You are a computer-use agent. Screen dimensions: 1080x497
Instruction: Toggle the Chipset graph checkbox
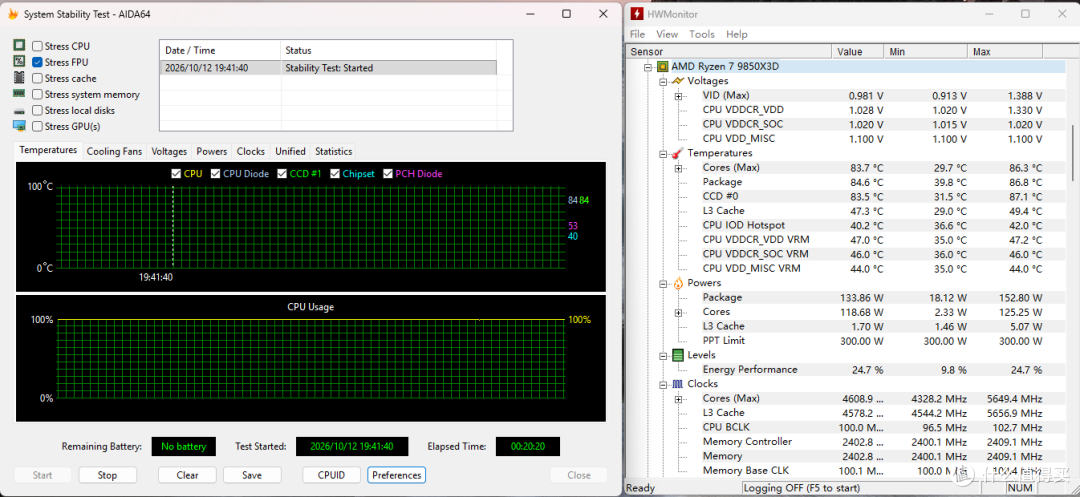pos(335,173)
